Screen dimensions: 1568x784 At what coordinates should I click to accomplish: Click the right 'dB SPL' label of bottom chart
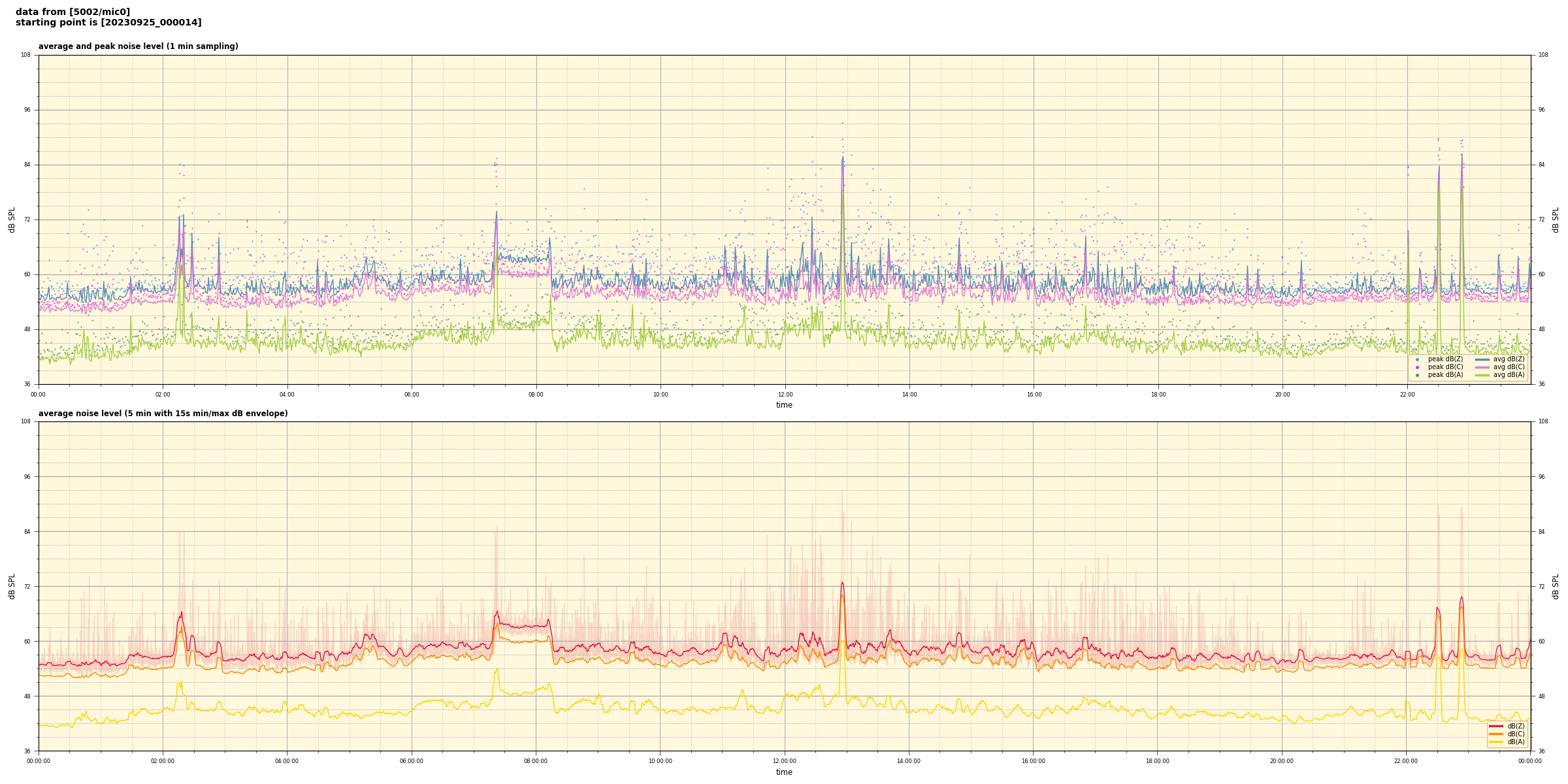(1556, 586)
